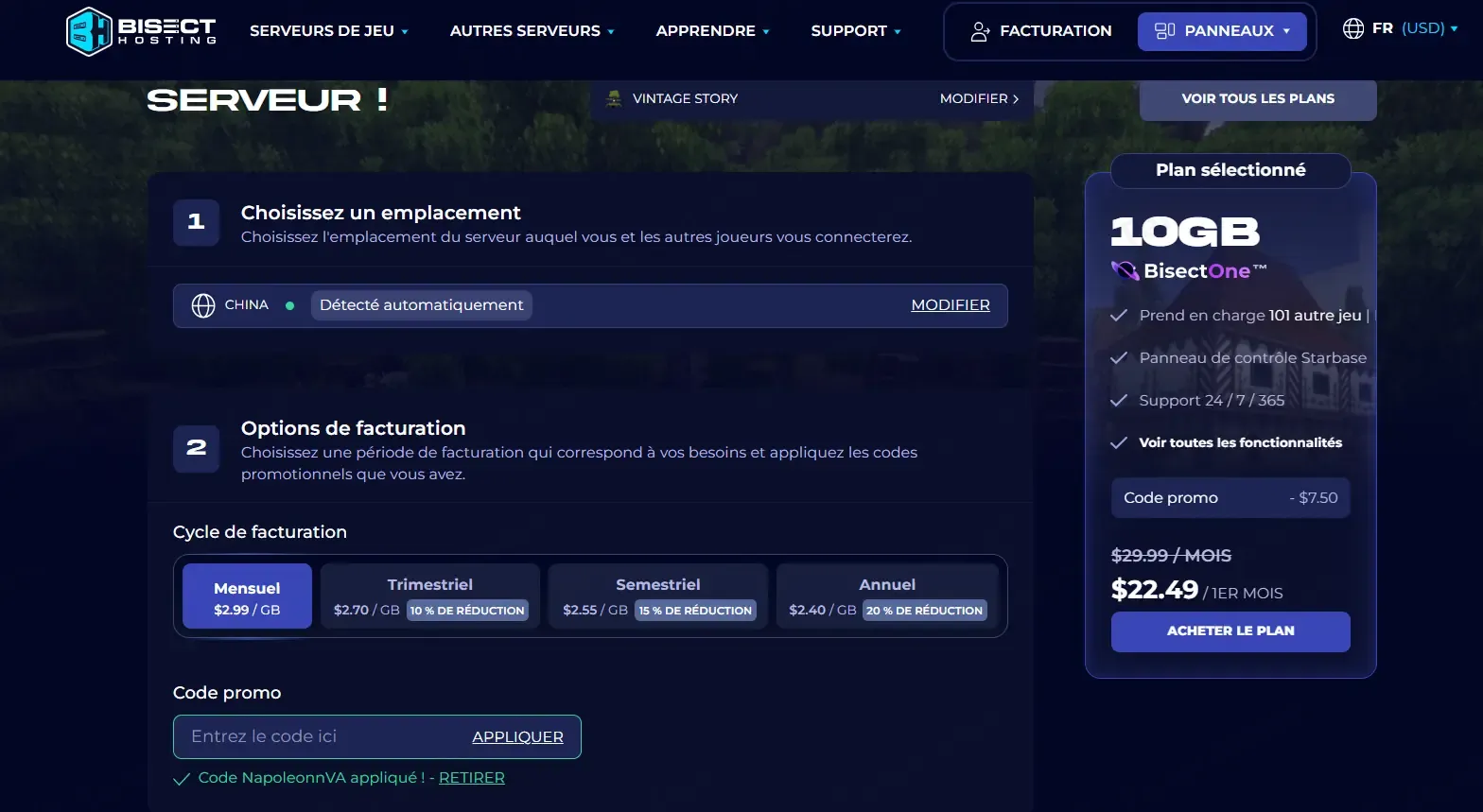Click the 20 % de réduction badge

click(x=924, y=611)
